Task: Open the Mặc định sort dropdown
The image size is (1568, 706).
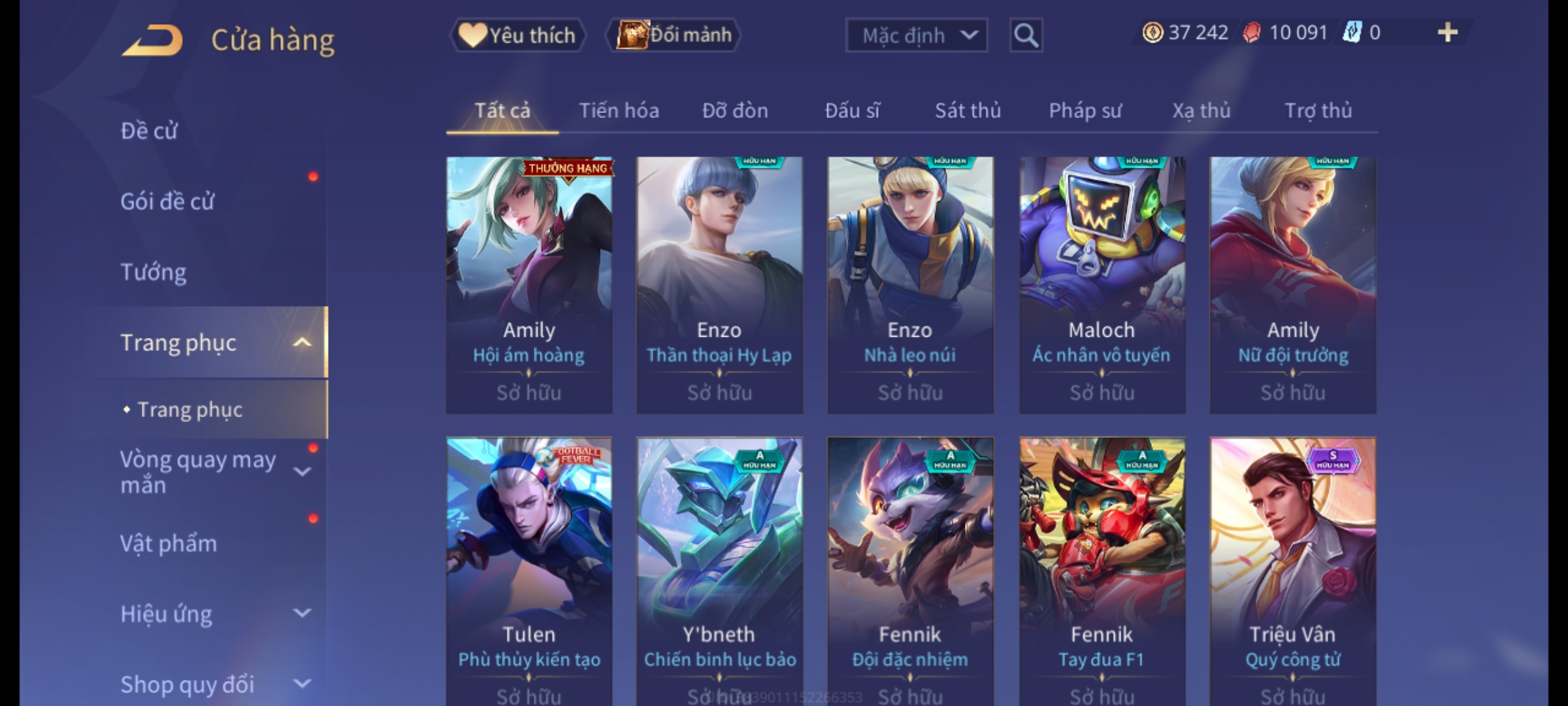Action: click(916, 35)
